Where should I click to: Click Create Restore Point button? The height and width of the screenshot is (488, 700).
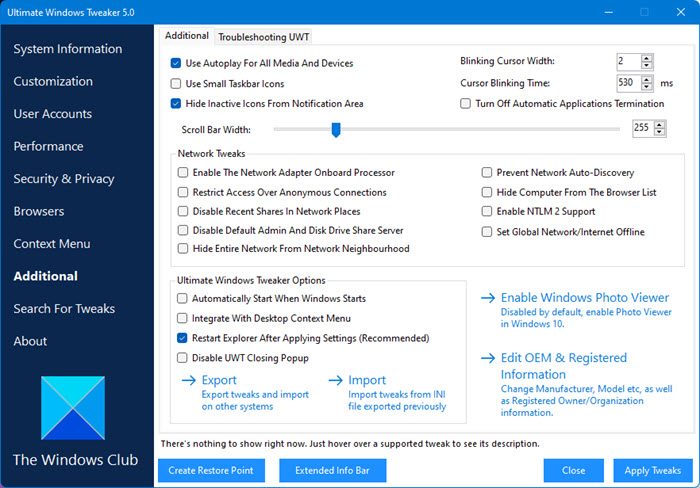coord(211,470)
